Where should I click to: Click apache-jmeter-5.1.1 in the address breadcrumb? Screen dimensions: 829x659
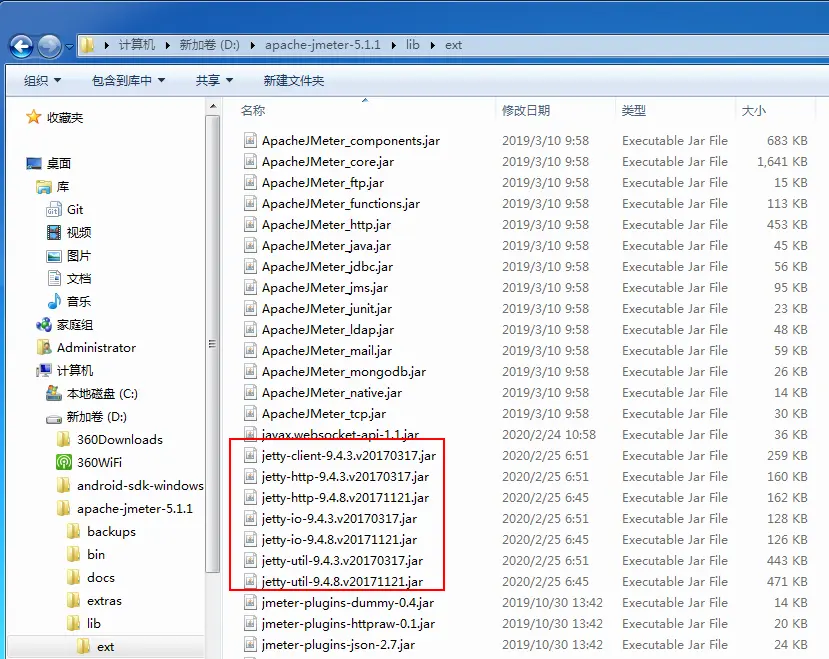(323, 45)
